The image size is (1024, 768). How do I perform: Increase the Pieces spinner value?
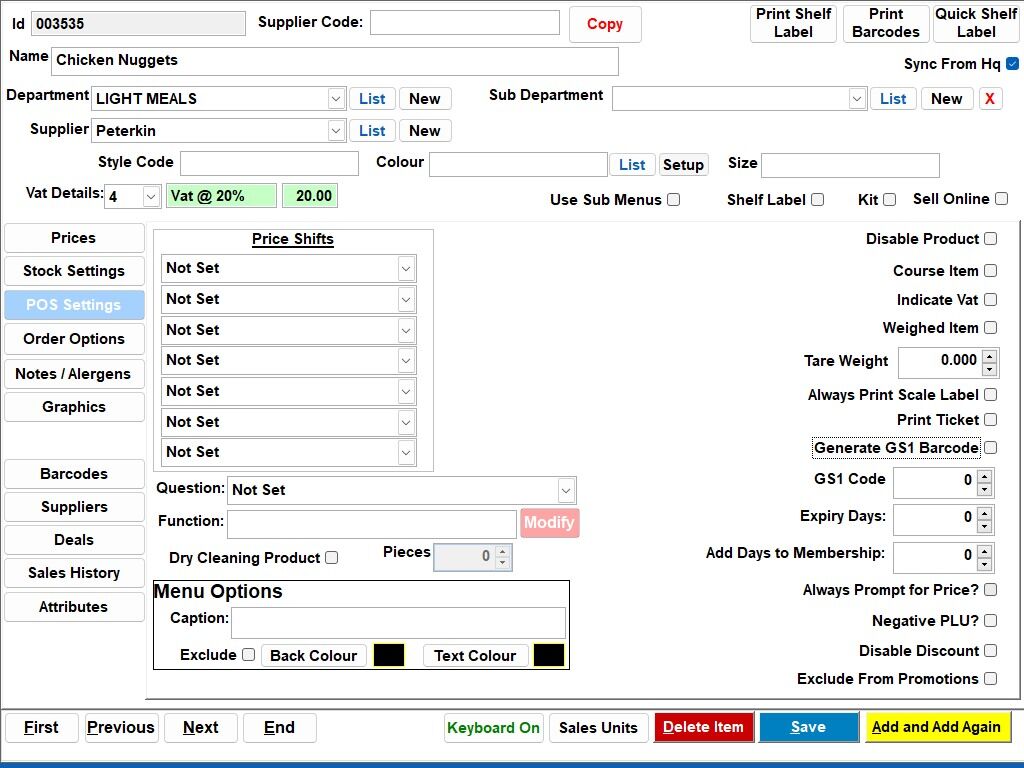tap(502, 552)
